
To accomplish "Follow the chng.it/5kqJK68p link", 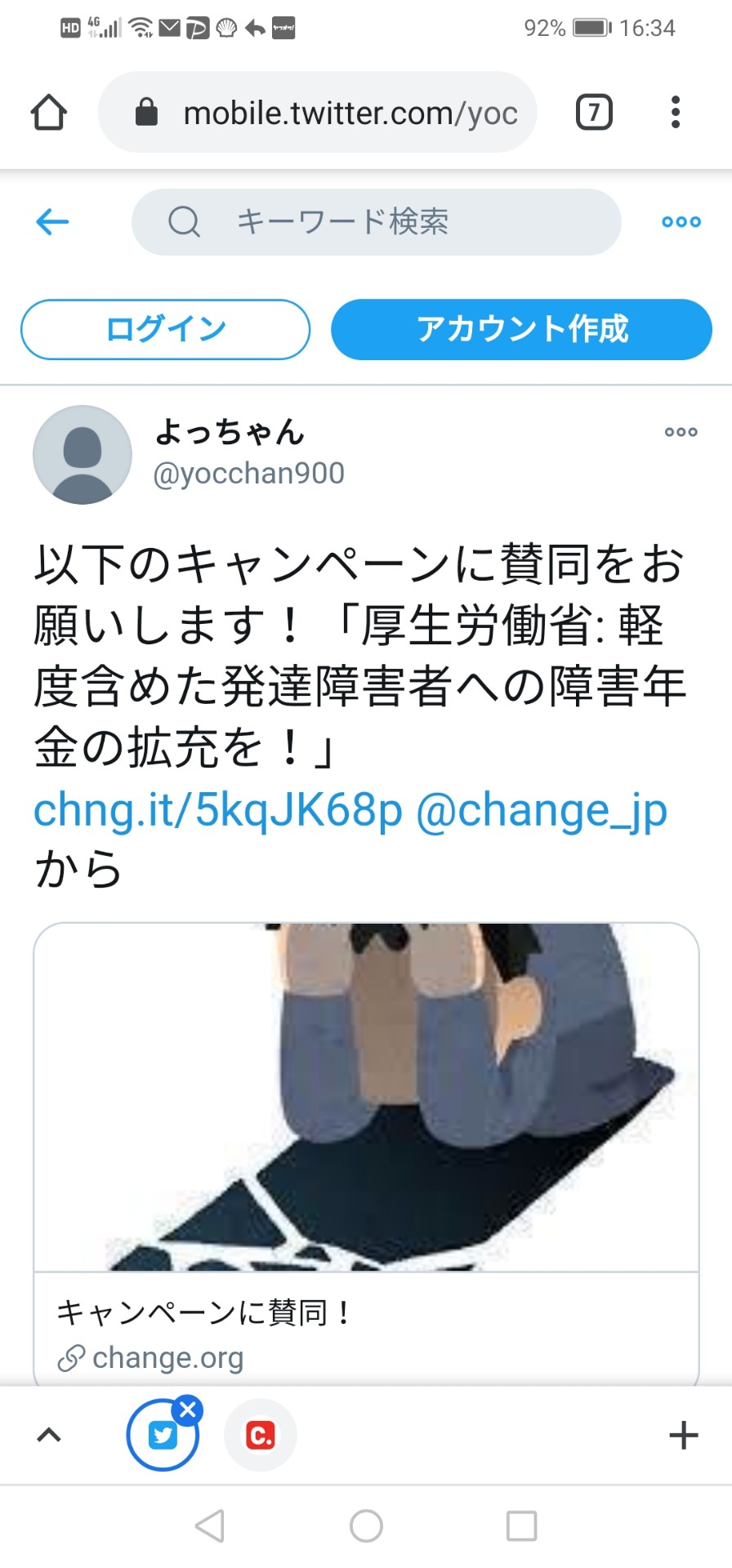I will [x=218, y=810].
